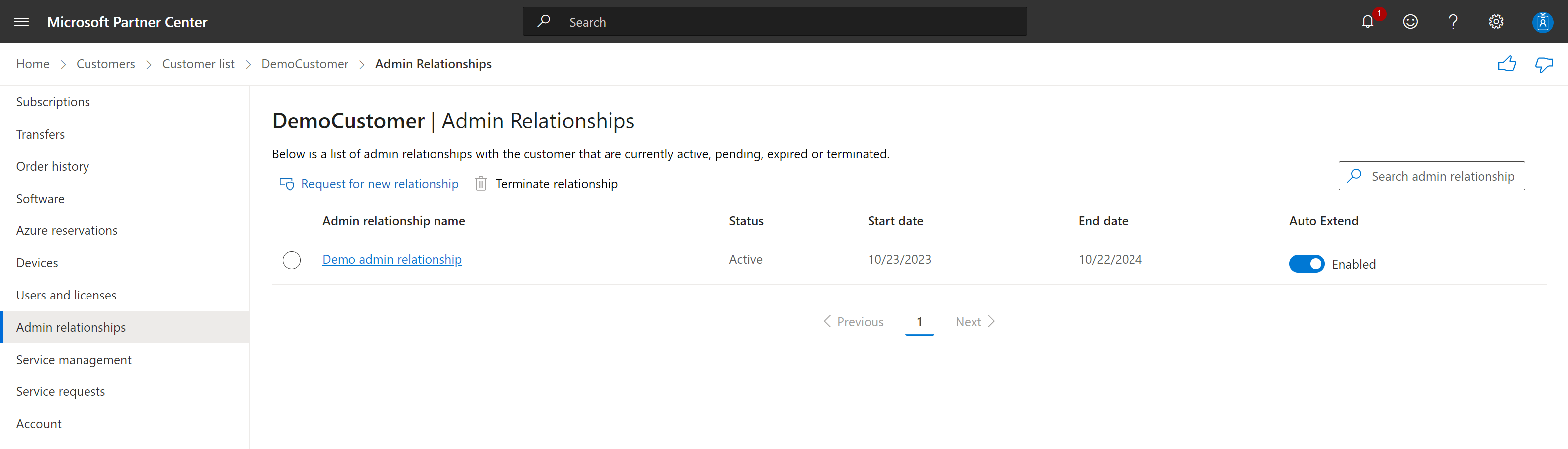Screen dimensions: 1568x449
Task: Select the Demo admin relationship radio button
Action: click(x=291, y=260)
